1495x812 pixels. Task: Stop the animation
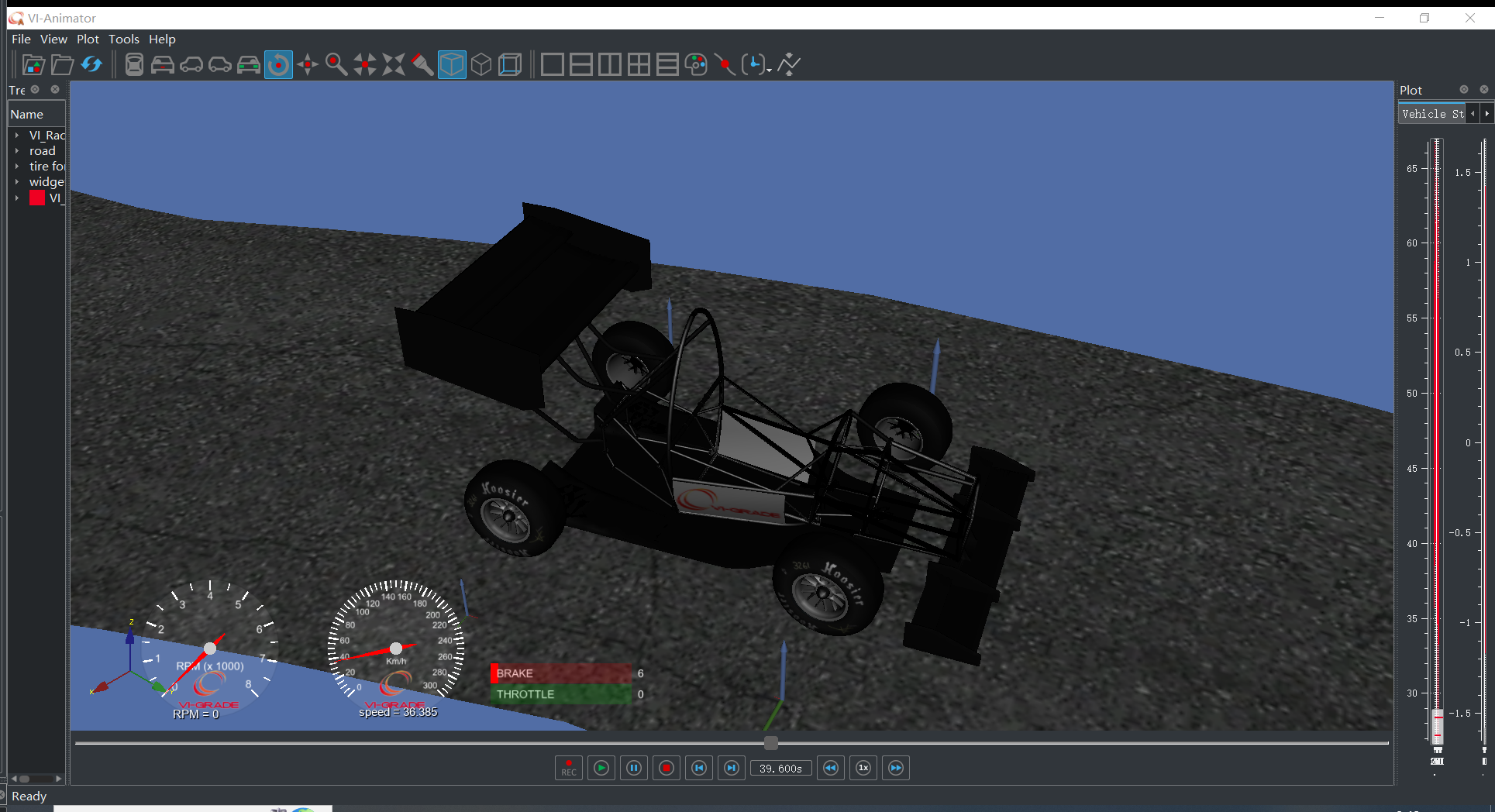pos(667,768)
